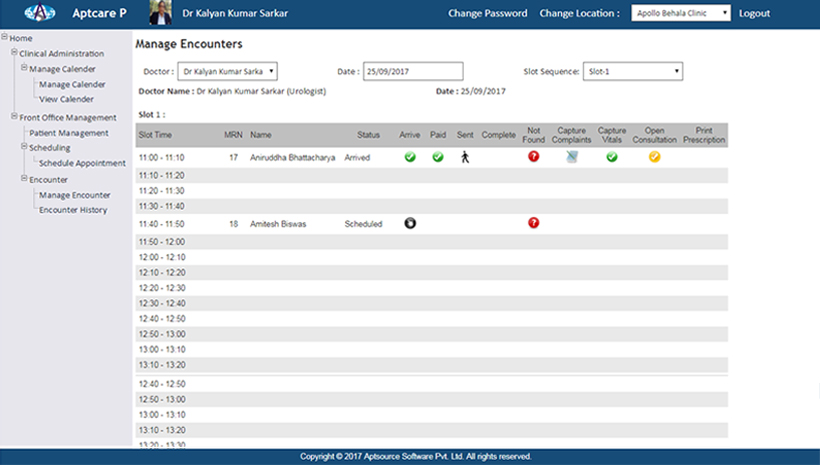The width and height of the screenshot is (820, 465).
Task: Click the Logout link
Action: (754, 14)
